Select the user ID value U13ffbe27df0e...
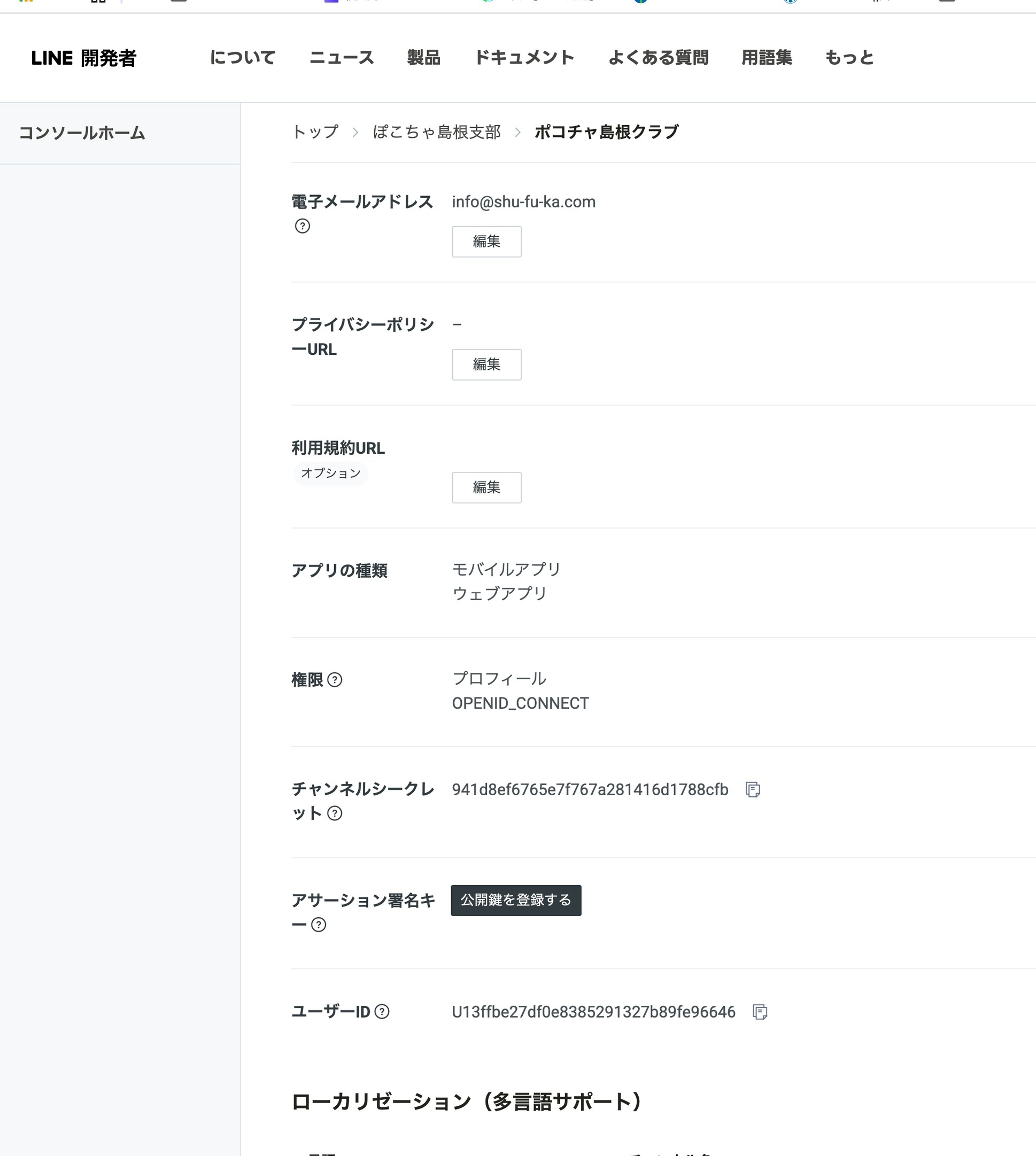The height and width of the screenshot is (1156, 1036). tap(593, 1011)
